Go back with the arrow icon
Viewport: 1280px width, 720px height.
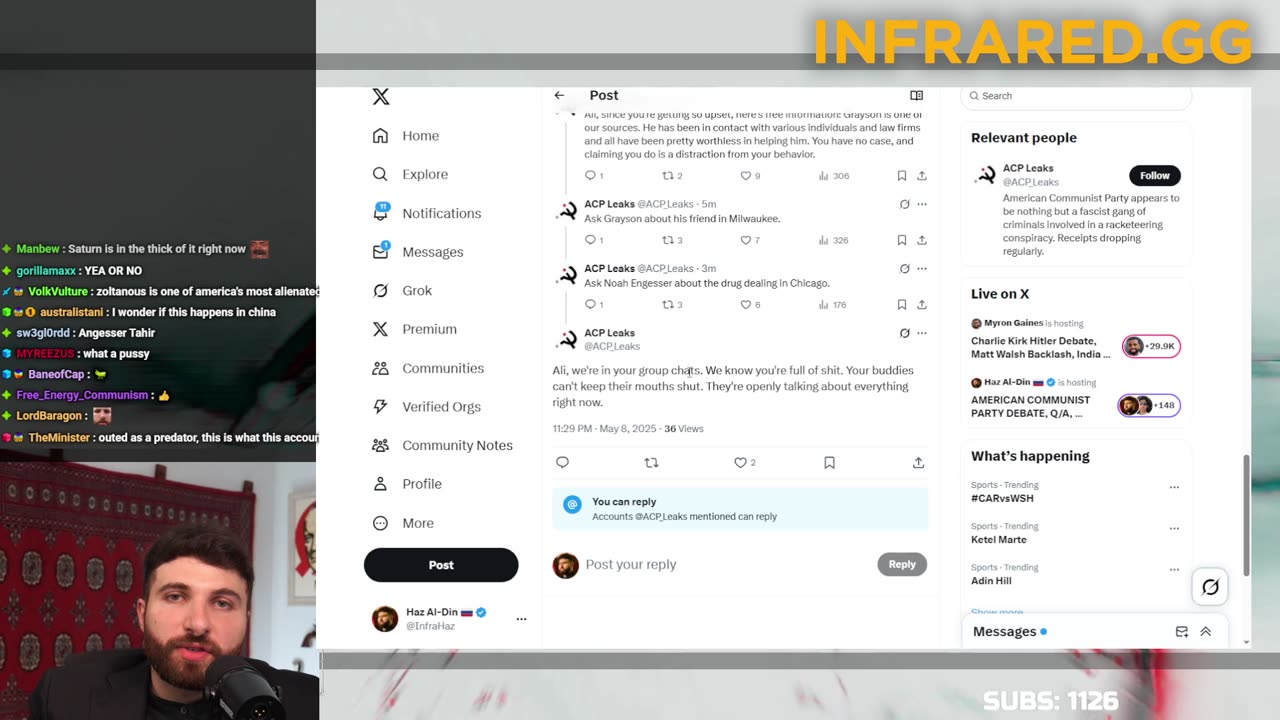point(559,95)
